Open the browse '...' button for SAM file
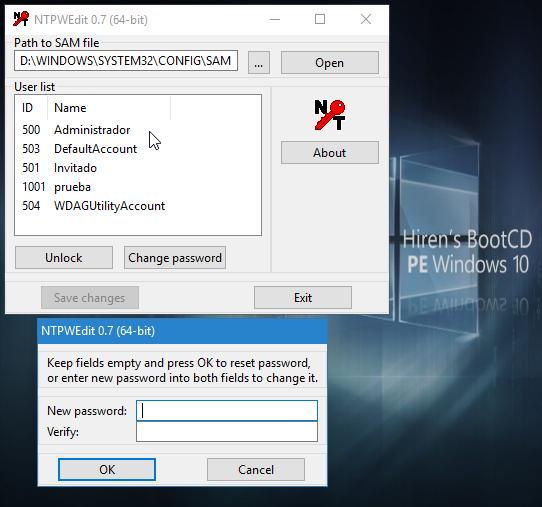 tap(259, 63)
